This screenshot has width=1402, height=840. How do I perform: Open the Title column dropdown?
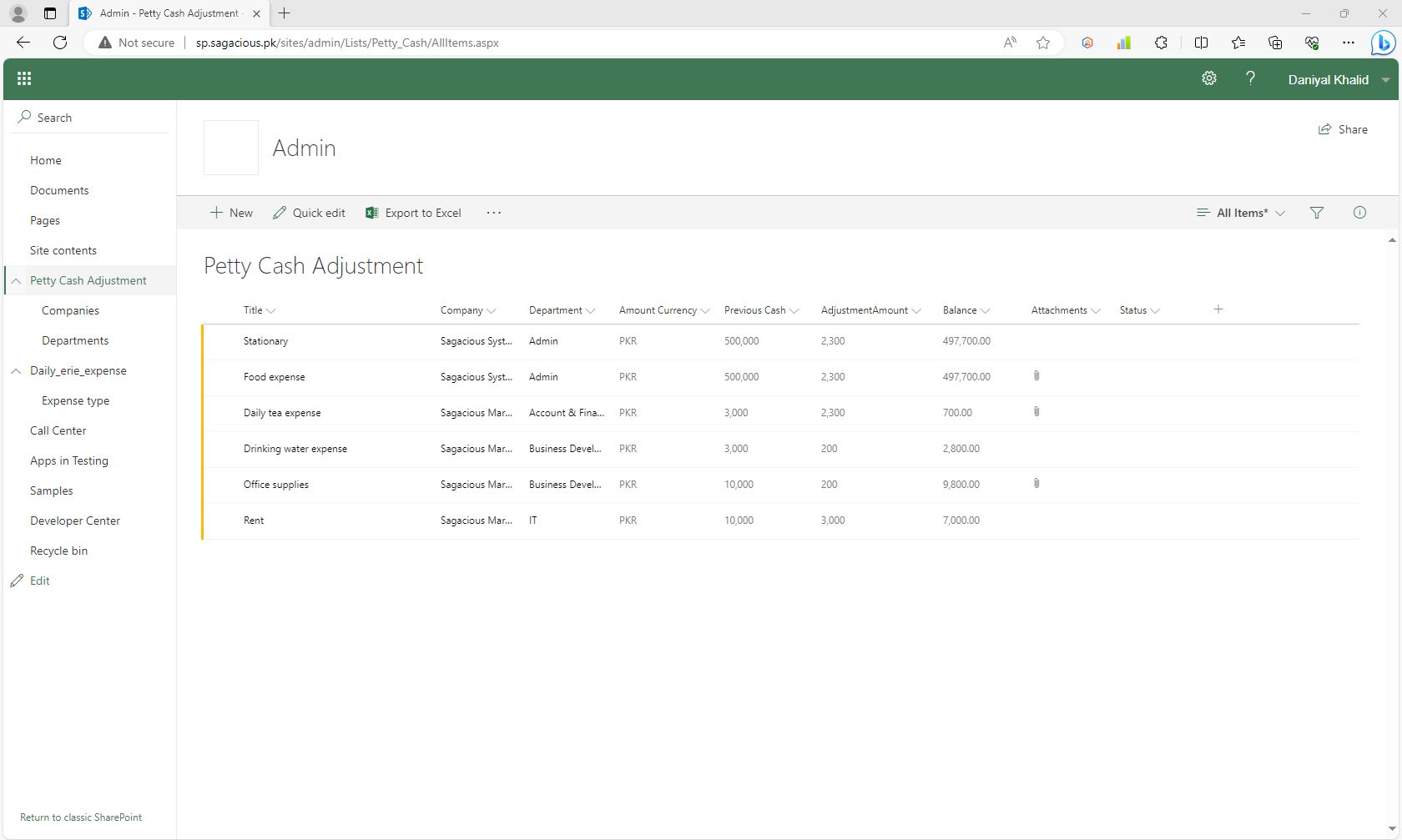click(x=271, y=310)
